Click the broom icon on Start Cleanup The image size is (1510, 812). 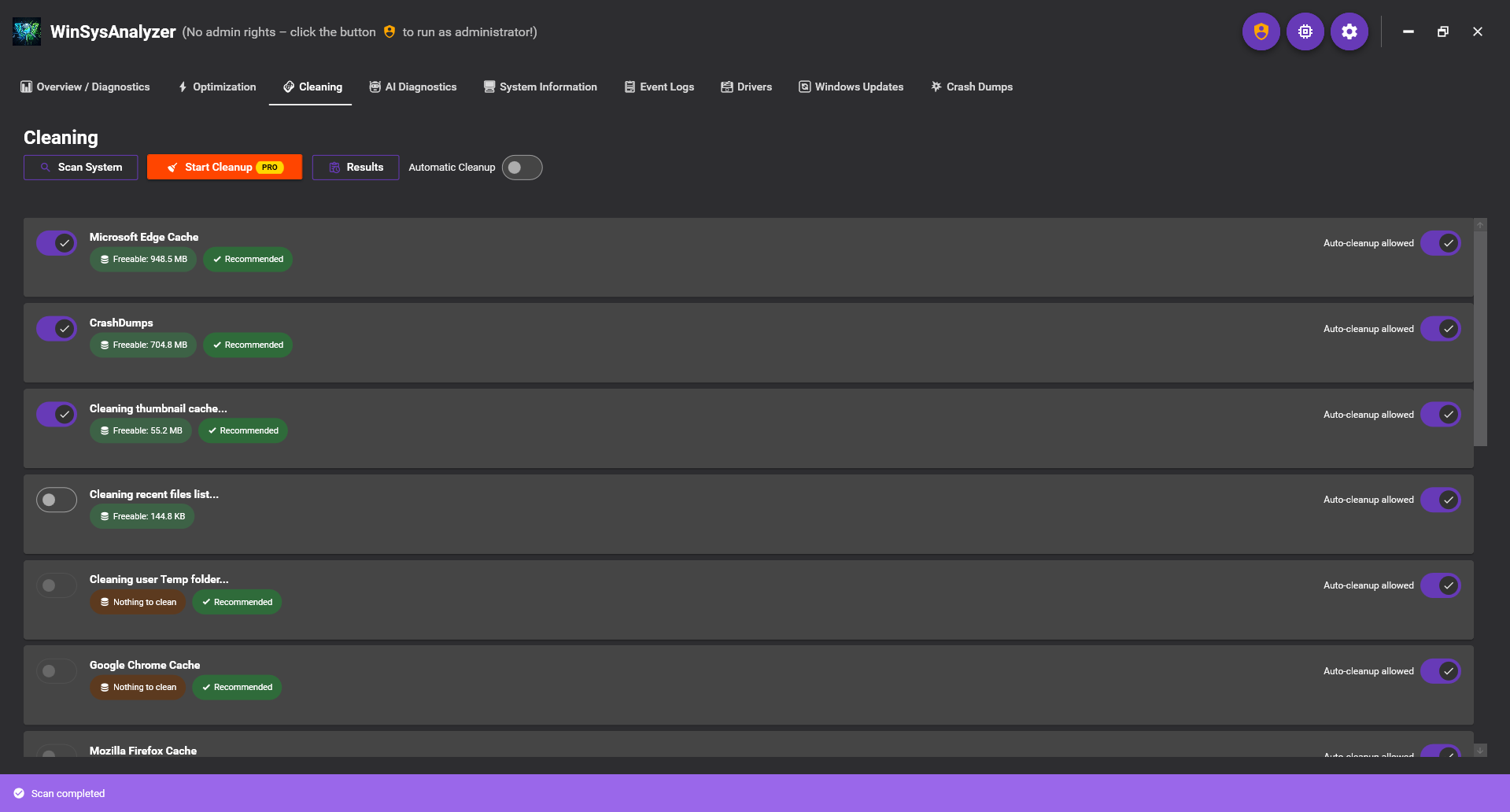click(x=172, y=168)
